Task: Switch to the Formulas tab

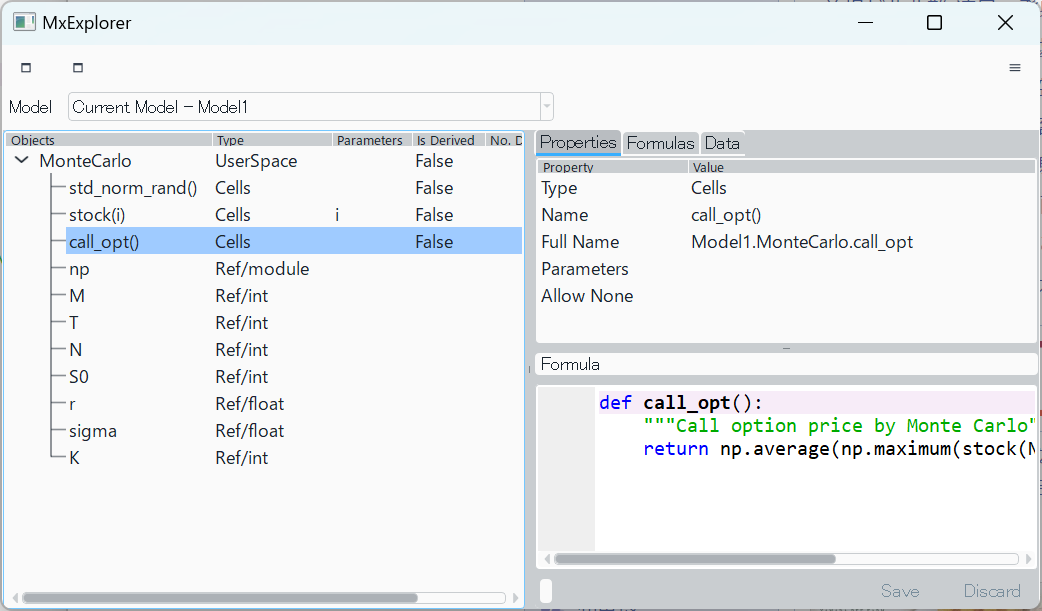Action: point(660,143)
